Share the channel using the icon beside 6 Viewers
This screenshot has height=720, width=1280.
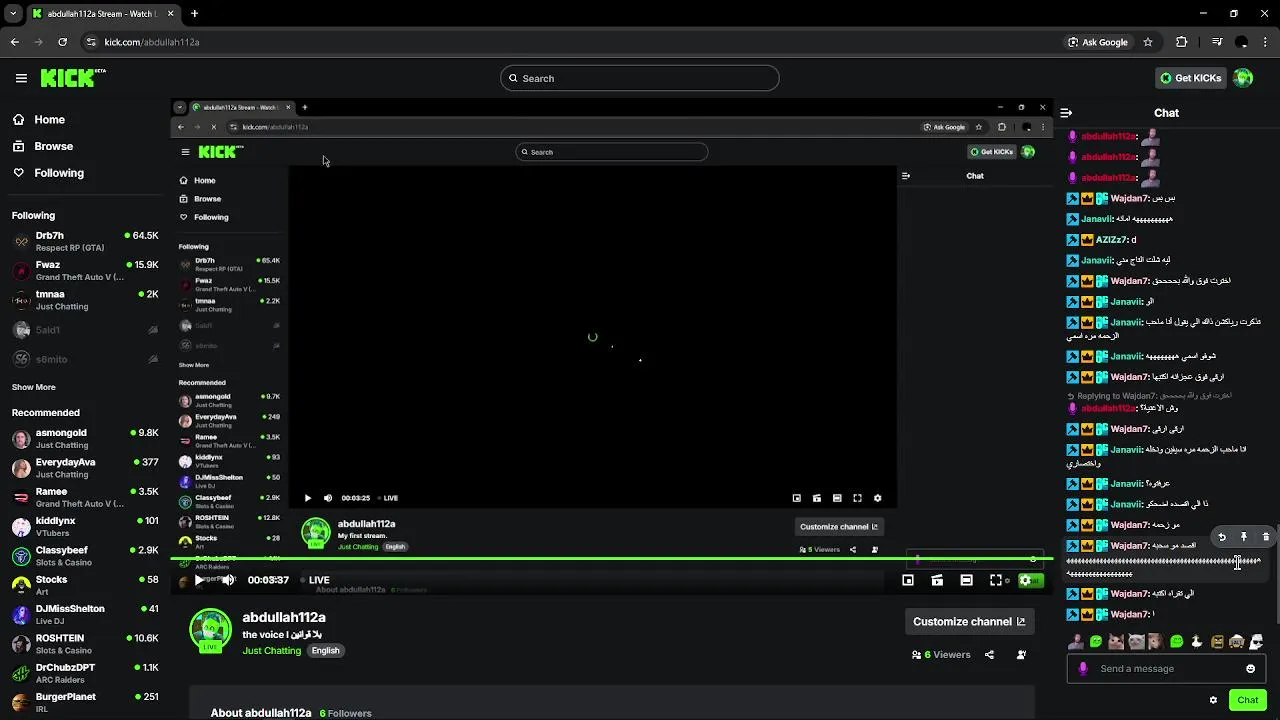pos(989,655)
